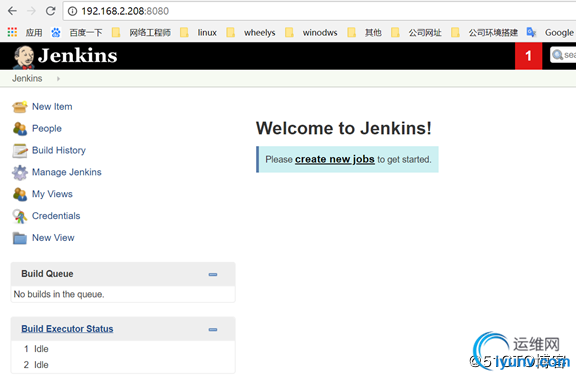
Task: Click the Build Queue panel title
Action: tap(47, 274)
